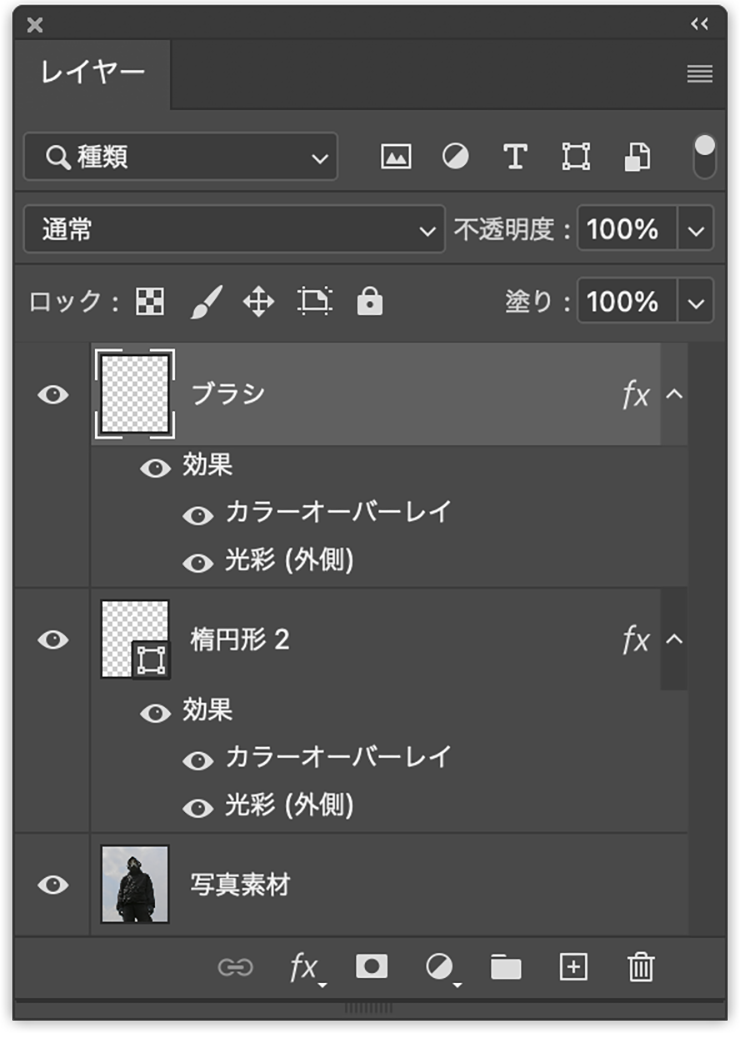Lock image pixels with the brush icon
Image resolution: width=740 pixels, height=1038 pixels.
point(205,302)
